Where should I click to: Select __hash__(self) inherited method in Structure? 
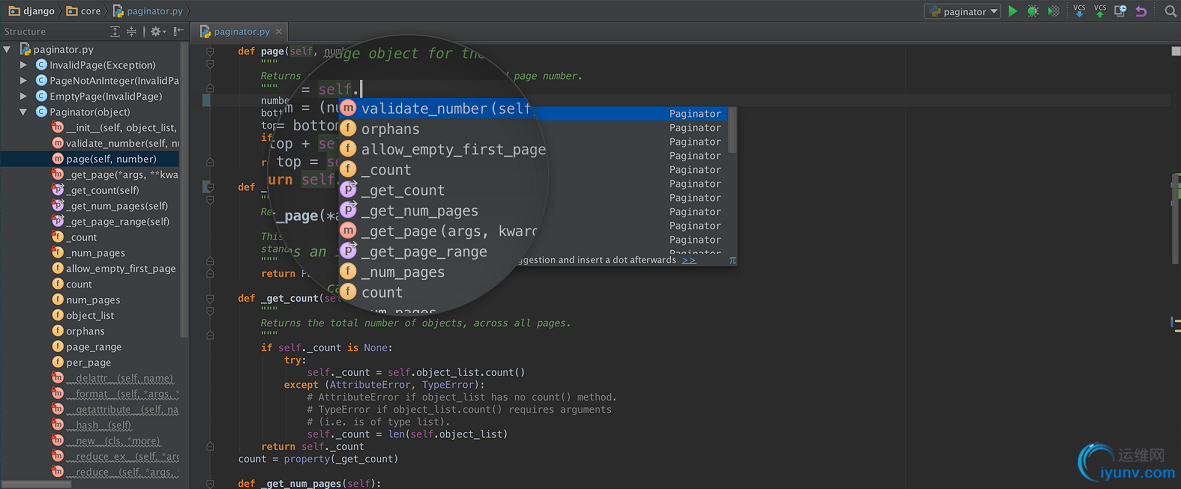pos(93,425)
